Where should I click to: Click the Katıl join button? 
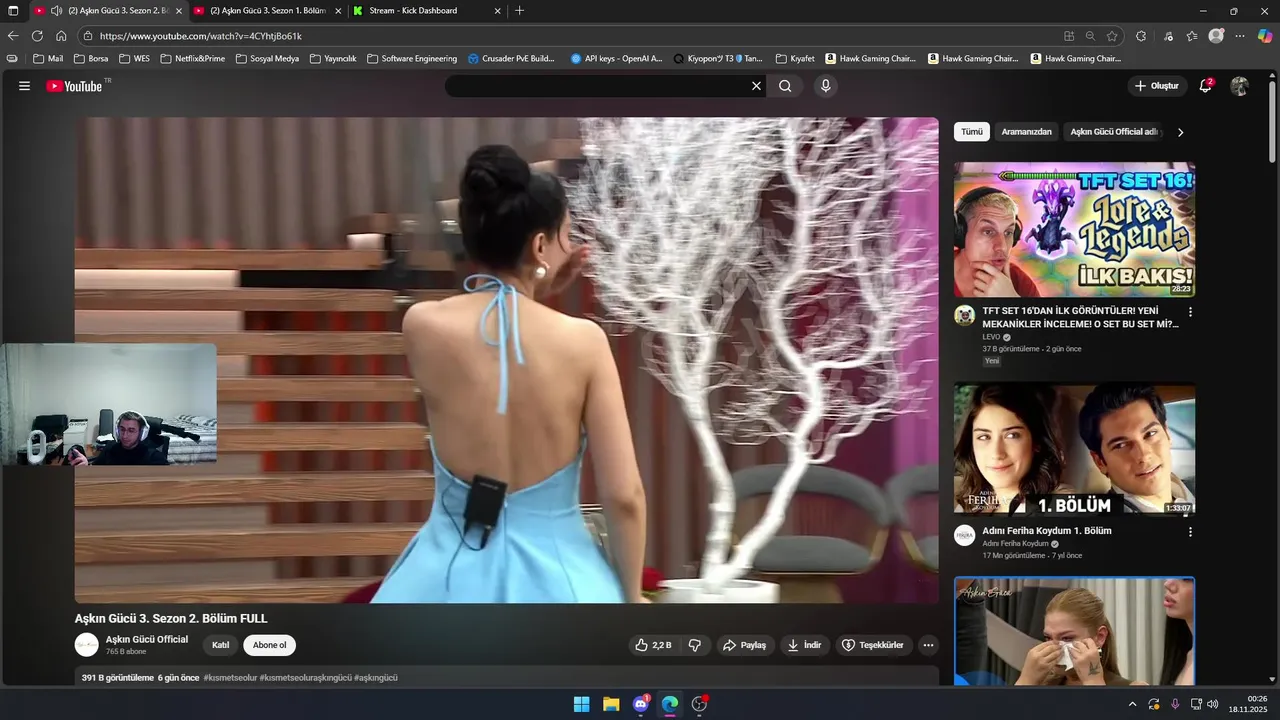(220, 645)
